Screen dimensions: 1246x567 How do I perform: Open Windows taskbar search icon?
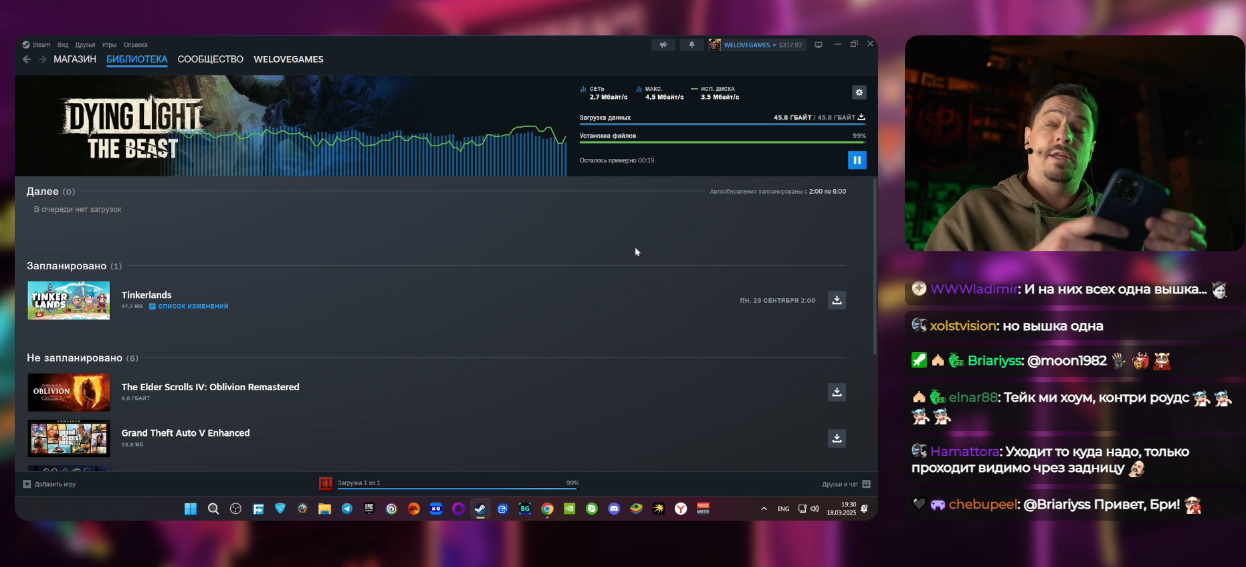[213, 509]
